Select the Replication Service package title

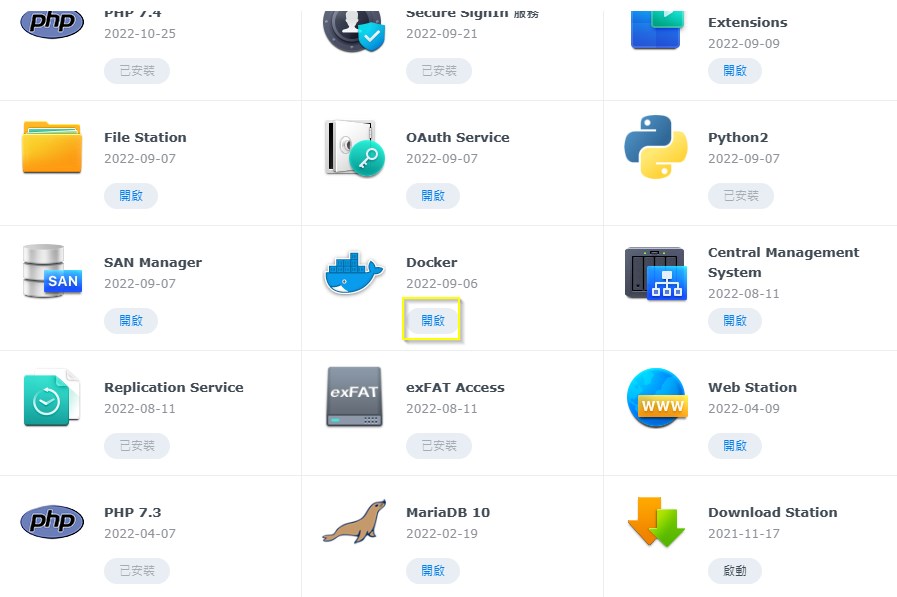pos(173,387)
